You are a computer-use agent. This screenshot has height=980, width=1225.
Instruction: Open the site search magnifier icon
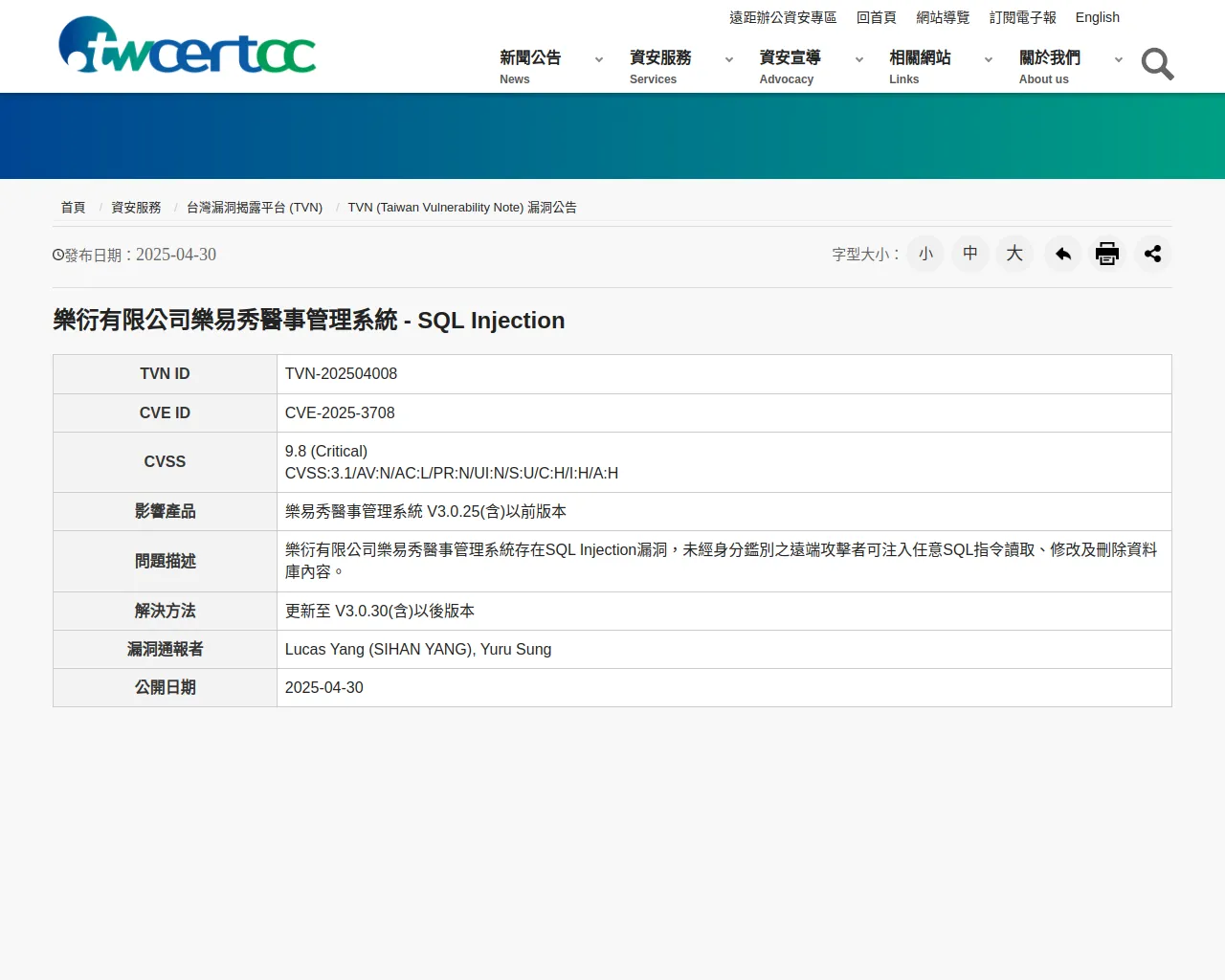[1157, 64]
